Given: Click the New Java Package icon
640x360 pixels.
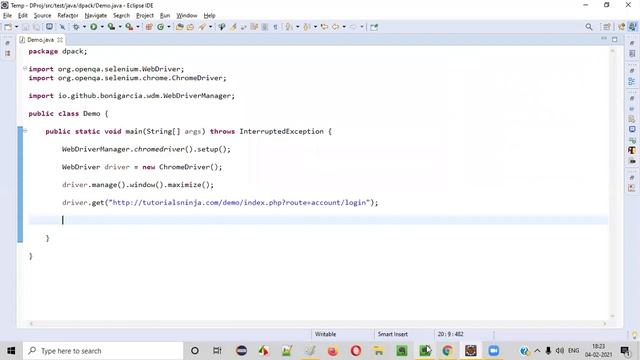Looking at the screenshot, I should [149, 27].
